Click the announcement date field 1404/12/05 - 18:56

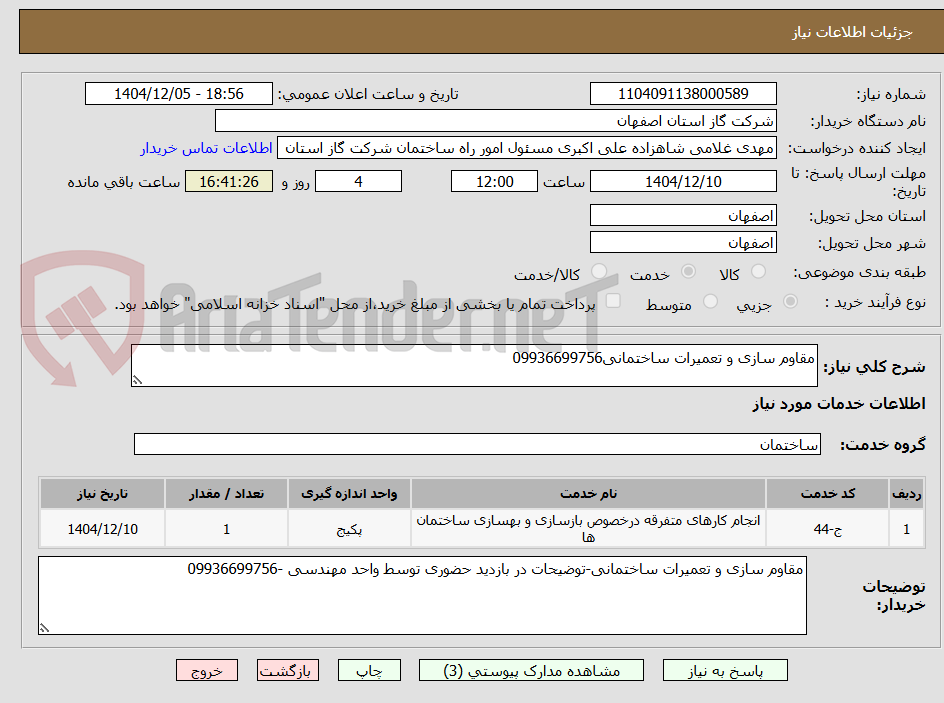(179, 94)
